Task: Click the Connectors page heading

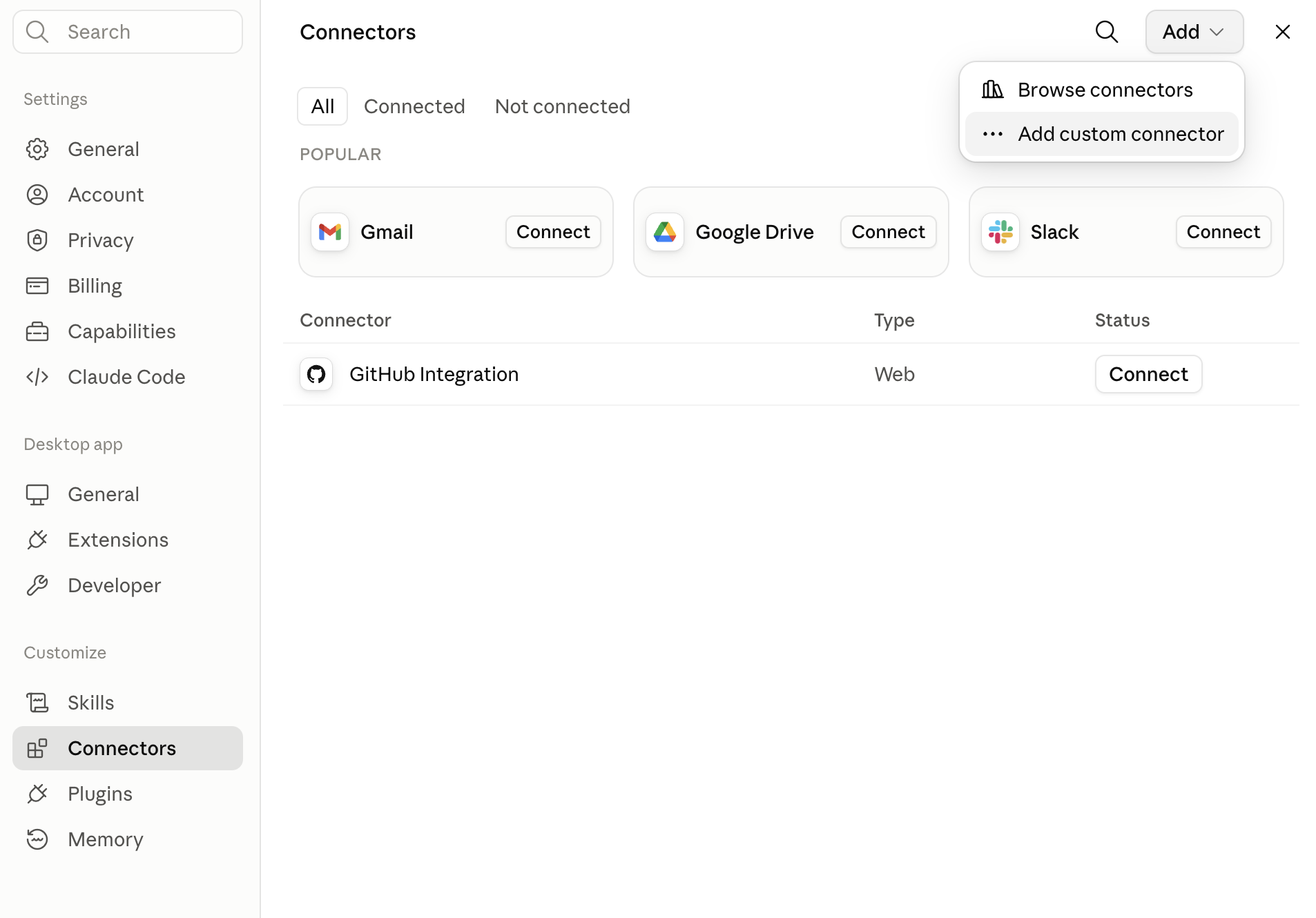Action: (358, 32)
